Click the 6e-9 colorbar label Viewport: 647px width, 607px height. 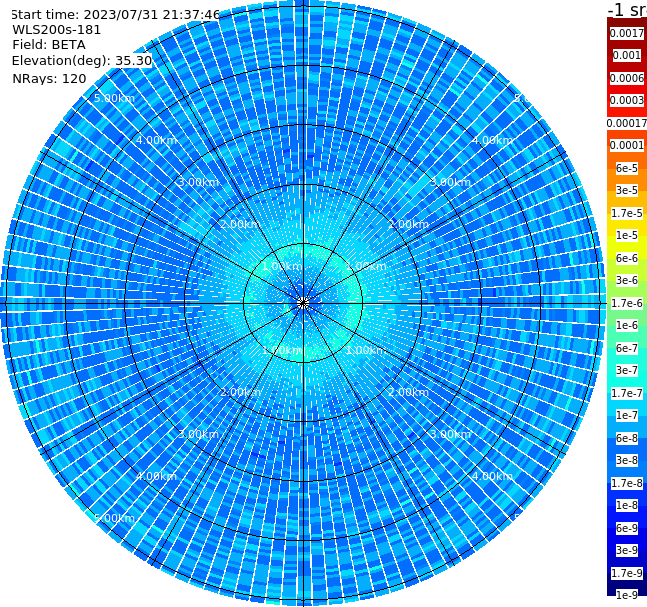[x=627, y=528]
